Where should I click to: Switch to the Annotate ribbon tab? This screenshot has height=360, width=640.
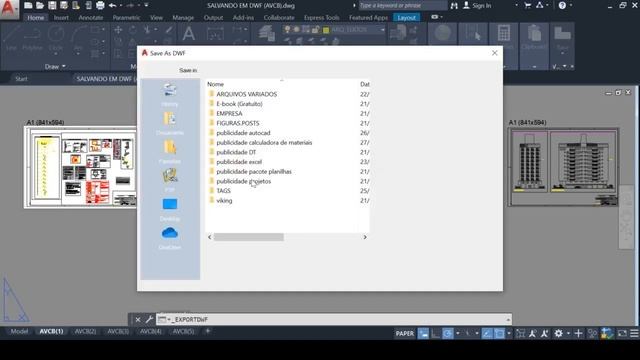[91, 18]
